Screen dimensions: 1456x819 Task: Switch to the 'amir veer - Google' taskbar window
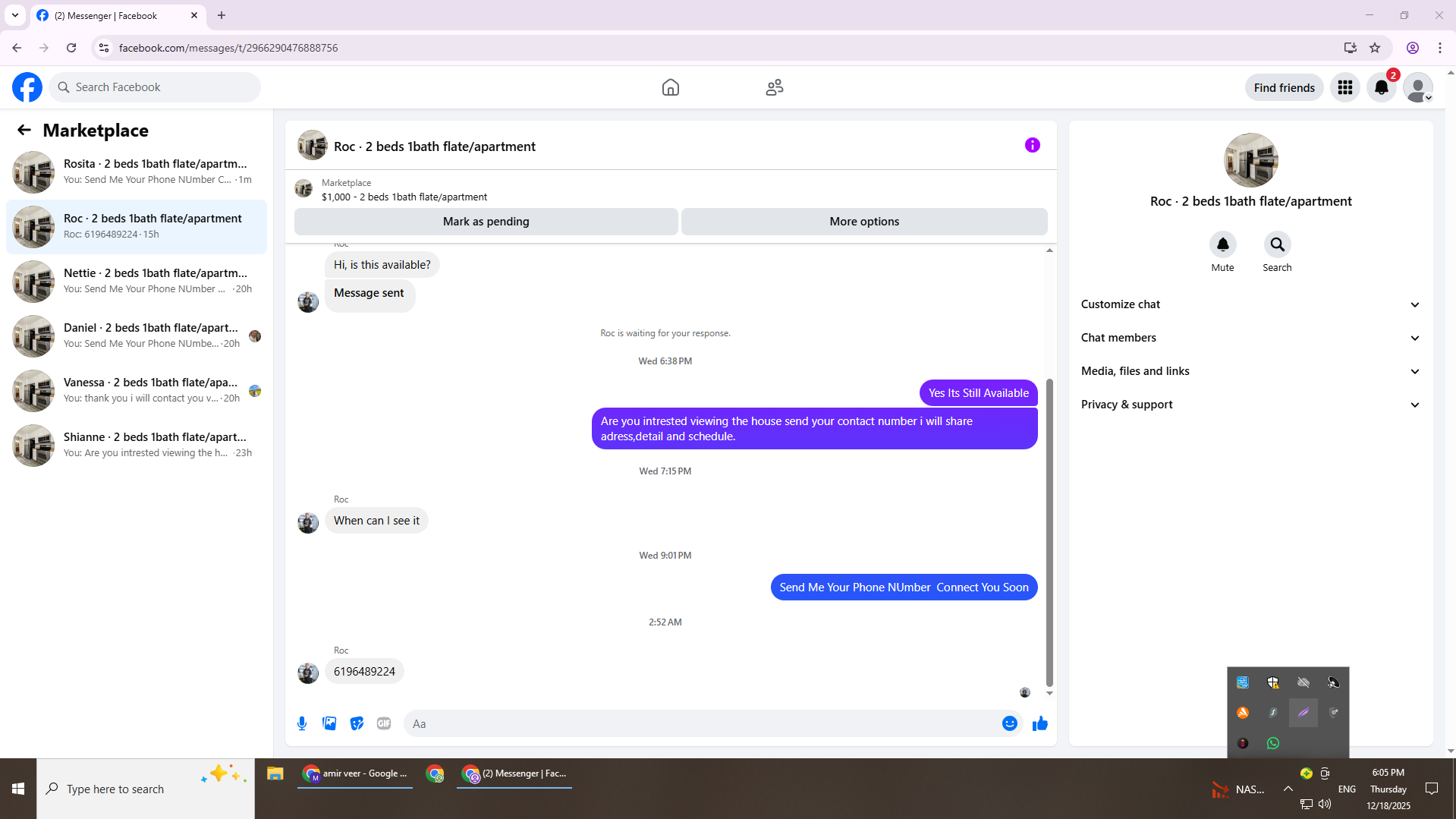pyautogui.click(x=355, y=774)
